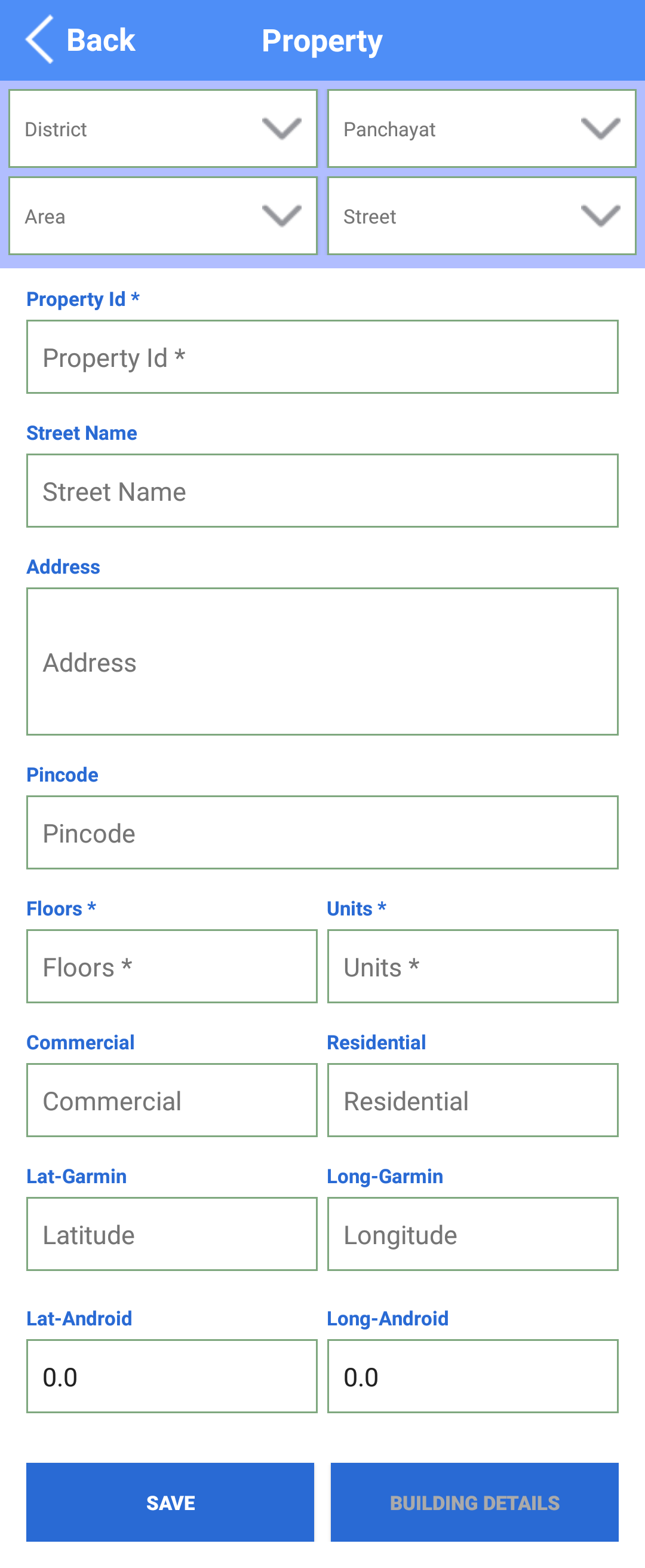Expand the Street dropdown chevron

click(x=600, y=216)
